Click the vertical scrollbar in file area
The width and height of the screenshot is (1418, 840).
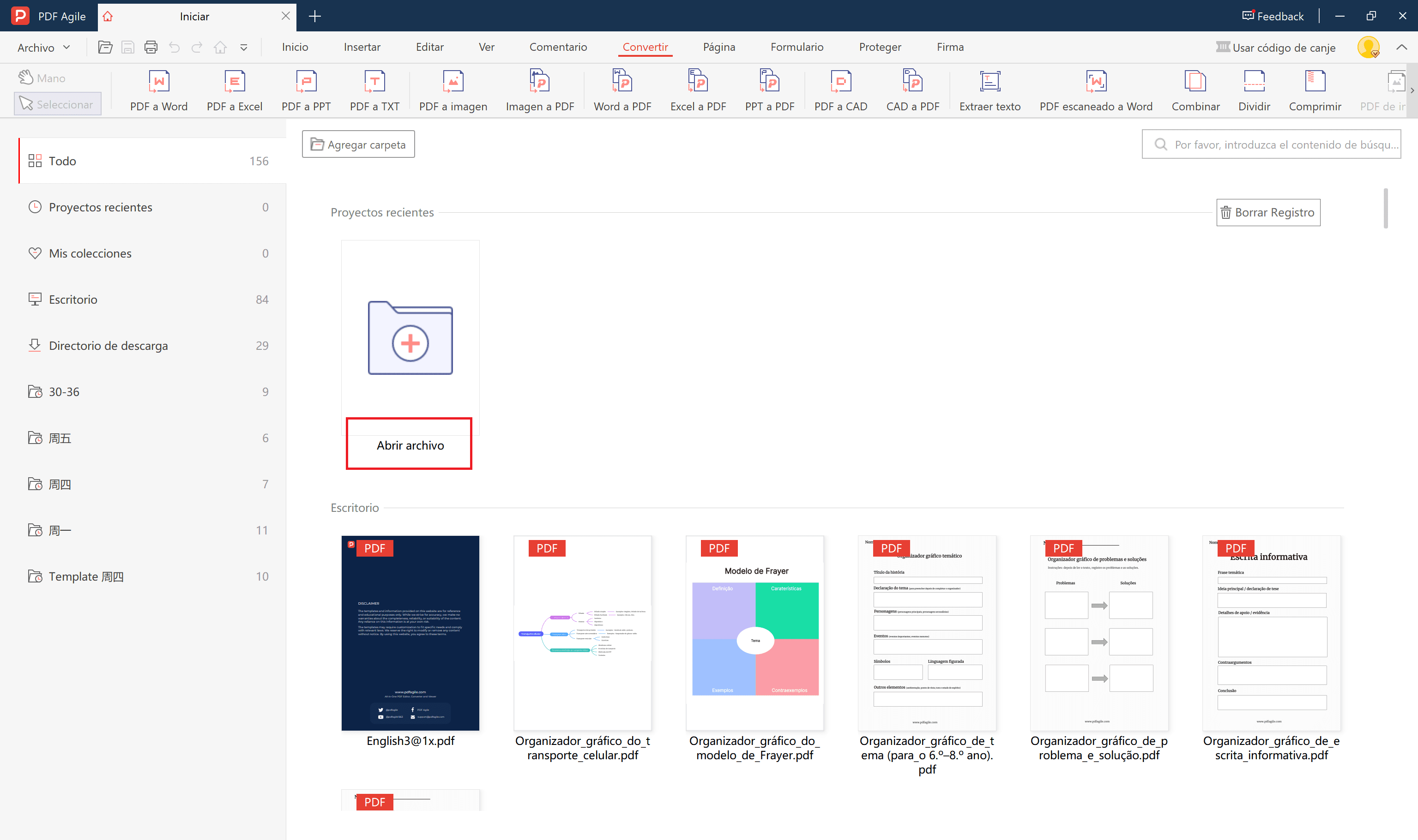click(x=1385, y=208)
